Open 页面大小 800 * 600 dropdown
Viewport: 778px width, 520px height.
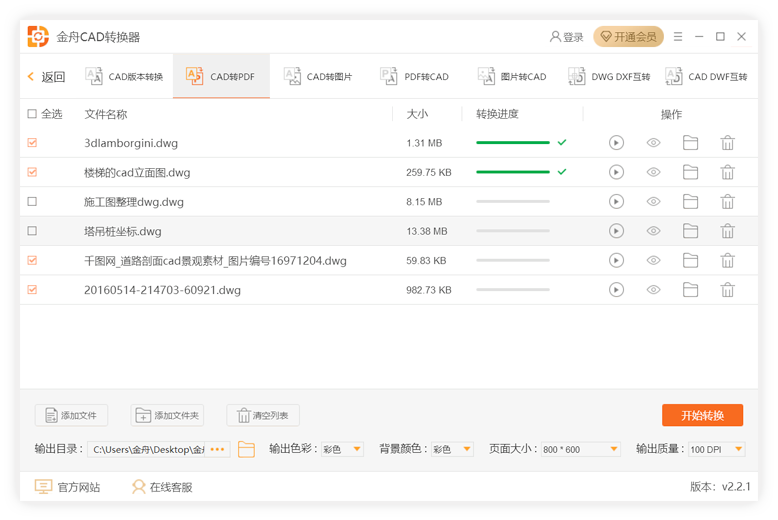click(x=581, y=449)
